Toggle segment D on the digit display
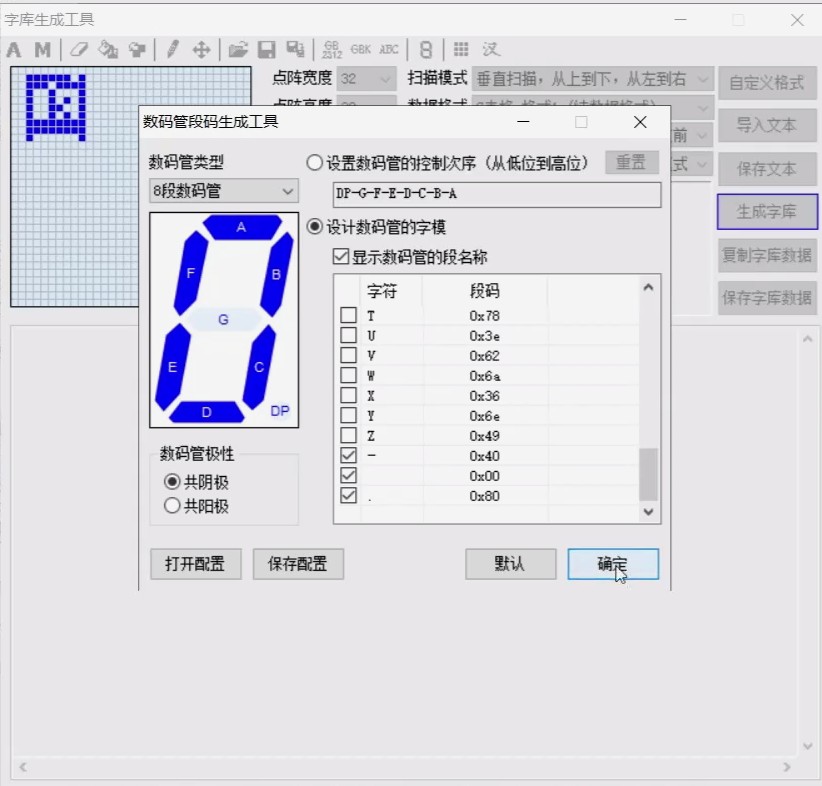This screenshot has height=786, width=822. [207, 412]
